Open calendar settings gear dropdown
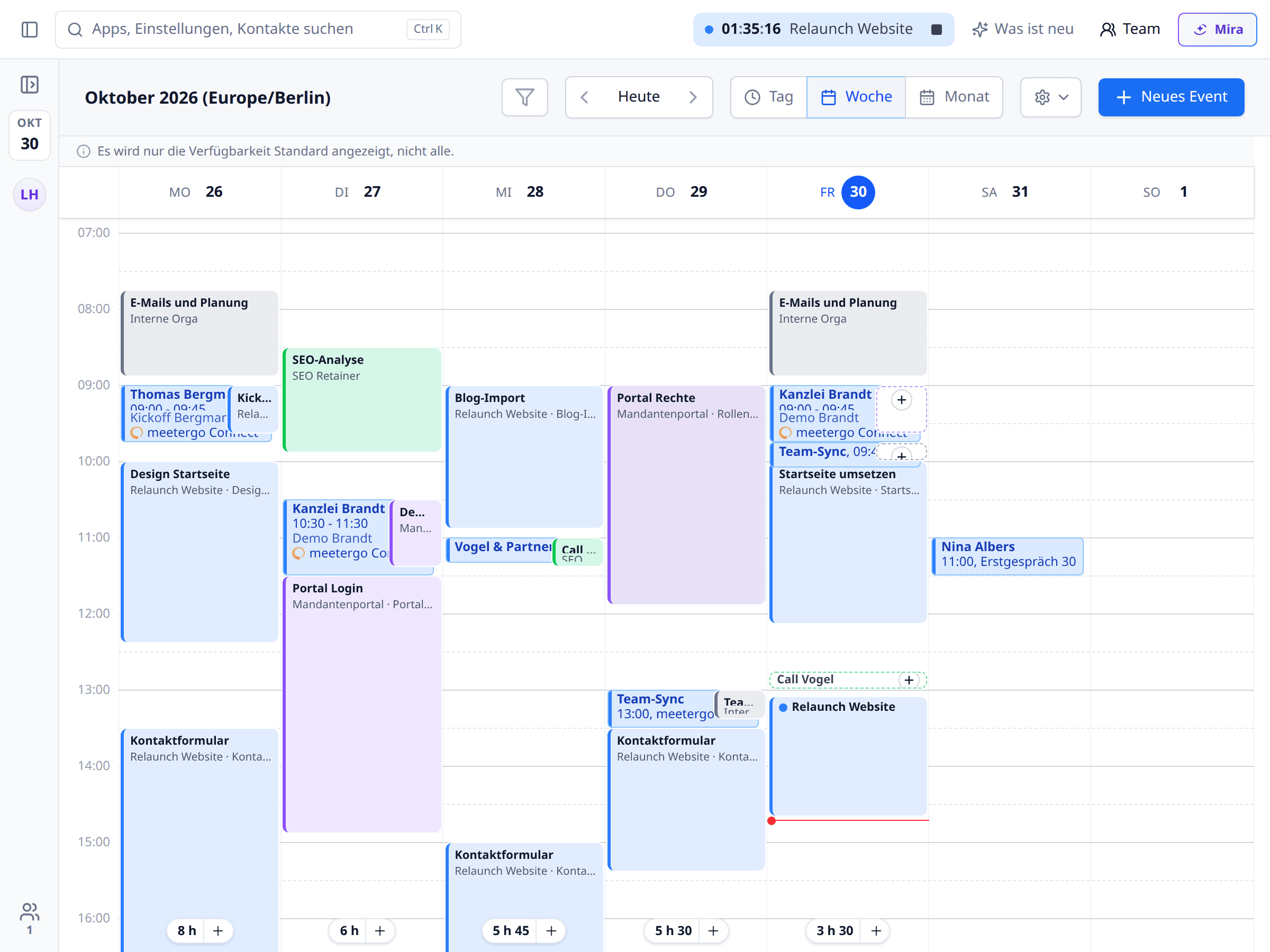The height and width of the screenshot is (952, 1270). pos(1051,97)
